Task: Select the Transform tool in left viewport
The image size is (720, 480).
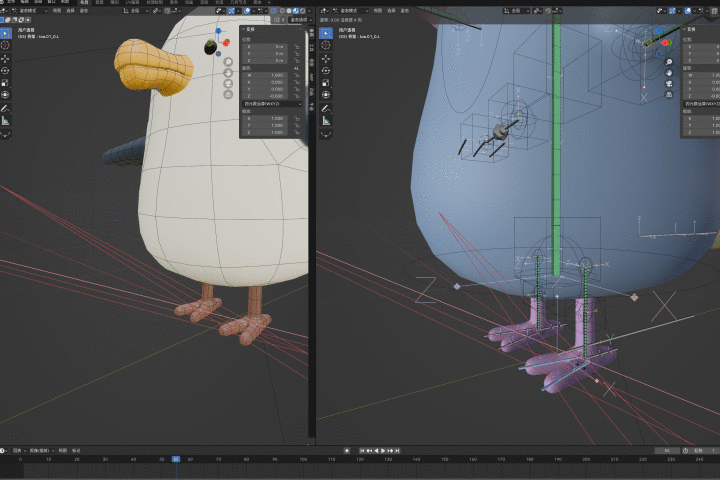Action: point(6,95)
